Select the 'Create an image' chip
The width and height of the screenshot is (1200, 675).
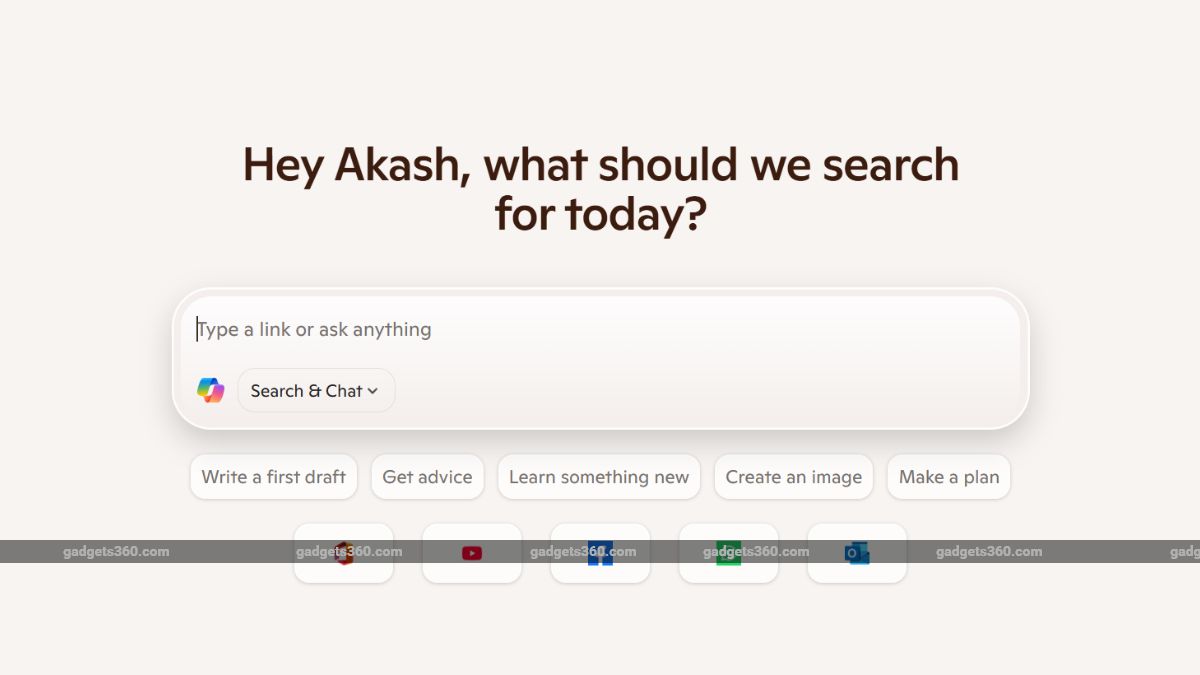[794, 477]
